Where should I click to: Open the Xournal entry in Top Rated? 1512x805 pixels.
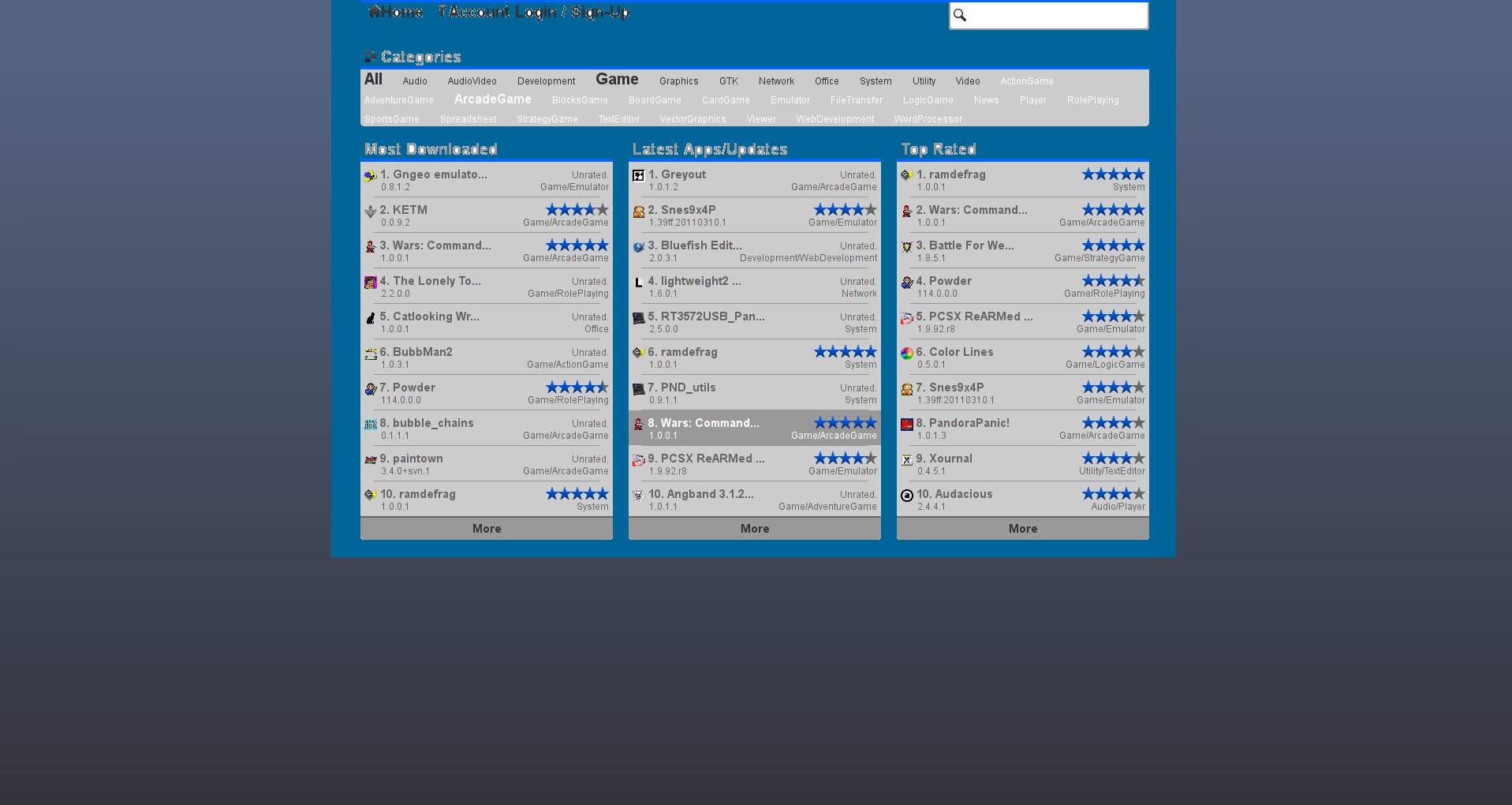pos(950,459)
